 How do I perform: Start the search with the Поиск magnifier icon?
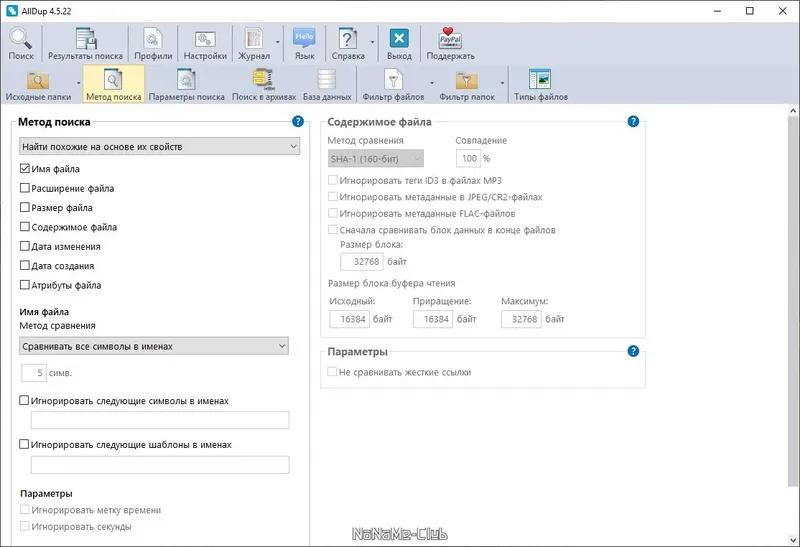coord(20,44)
